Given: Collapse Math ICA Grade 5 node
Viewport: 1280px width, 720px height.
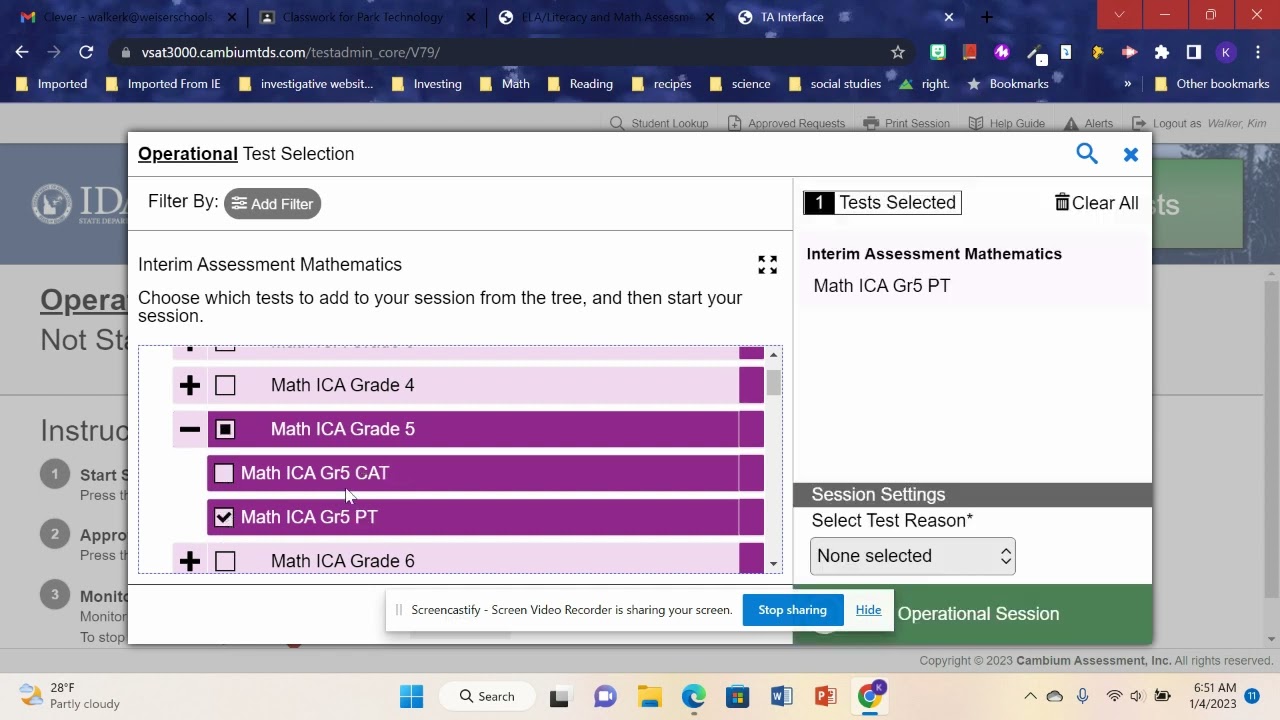Looking at the screenshot, I should click(x=190, y=429).
